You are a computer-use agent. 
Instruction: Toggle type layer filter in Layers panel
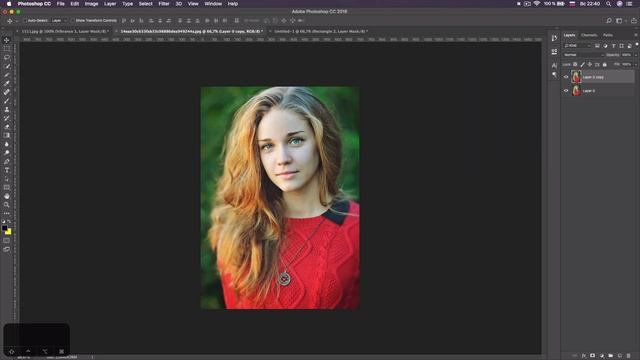pyautogui.click(x=613, y=46)
